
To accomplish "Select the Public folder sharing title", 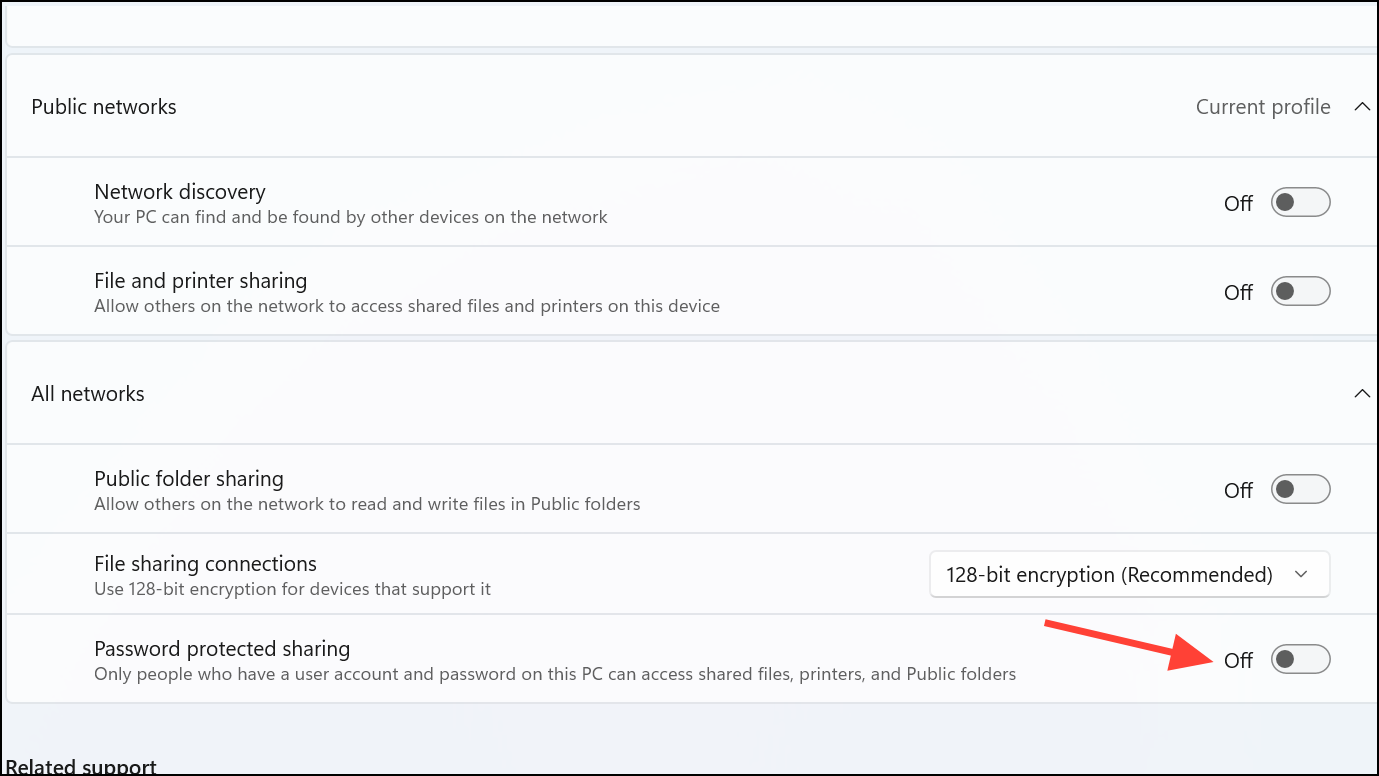I will (x=189, y=479).
